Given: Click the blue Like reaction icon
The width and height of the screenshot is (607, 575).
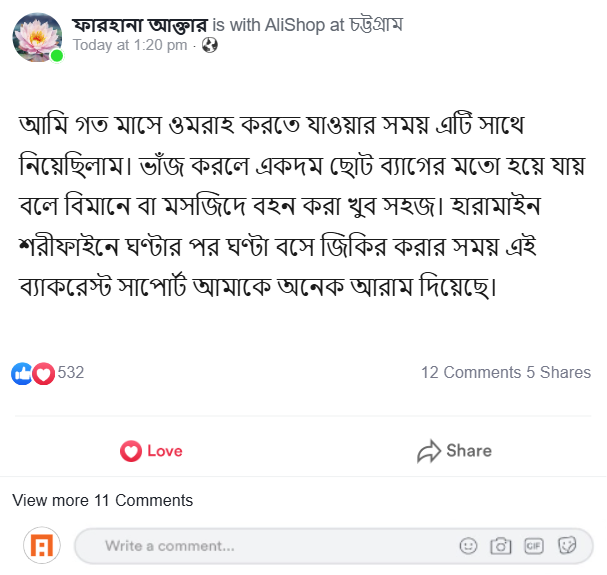Looking at the screenshot, I should click(22, 373).
